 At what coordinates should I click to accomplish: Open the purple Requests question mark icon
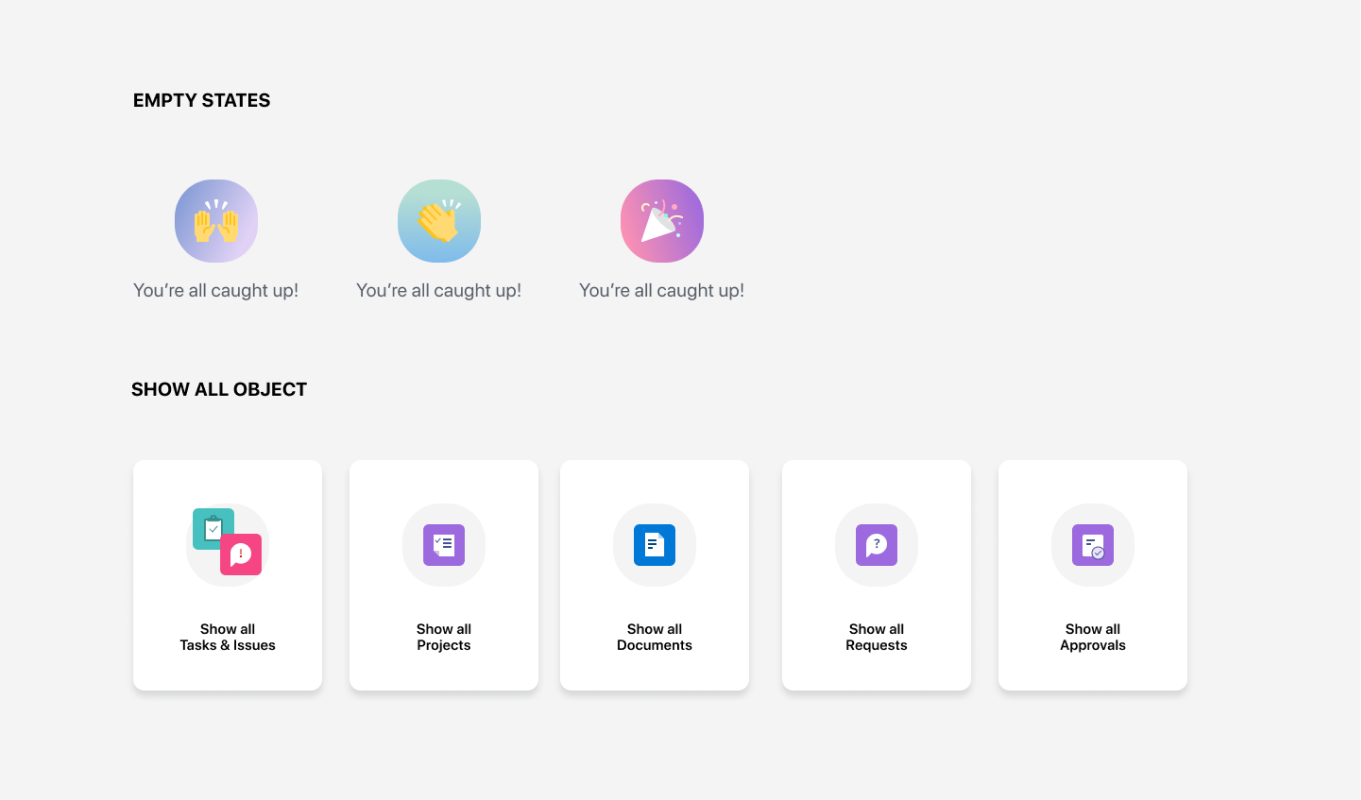876,545
